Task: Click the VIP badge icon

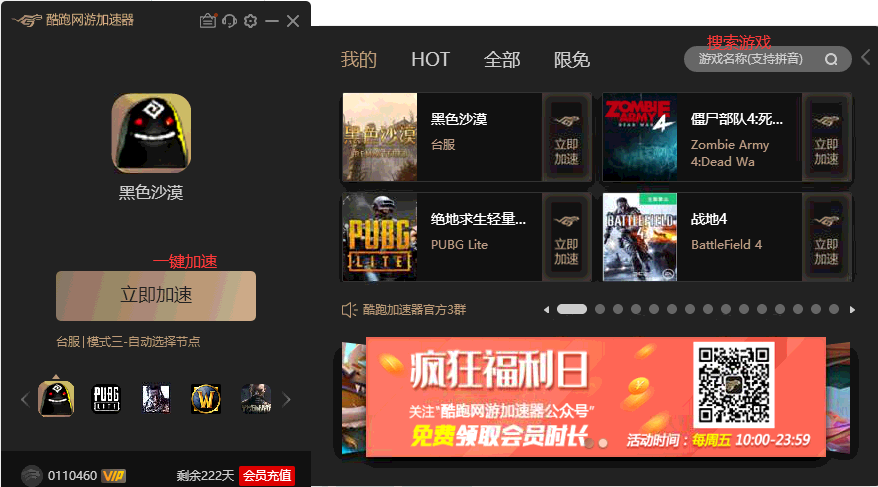Action: (x=114, y=476)
